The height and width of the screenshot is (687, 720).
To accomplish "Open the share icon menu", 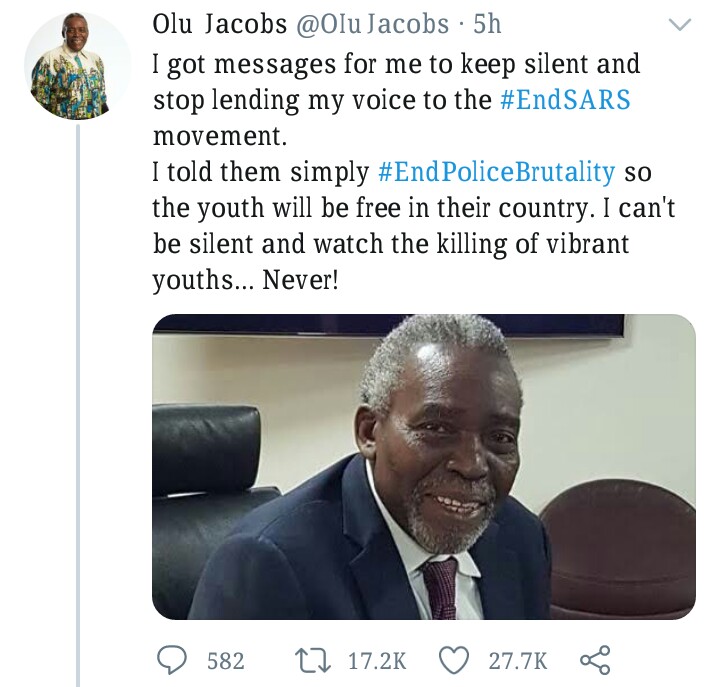I will pos(595,660).
